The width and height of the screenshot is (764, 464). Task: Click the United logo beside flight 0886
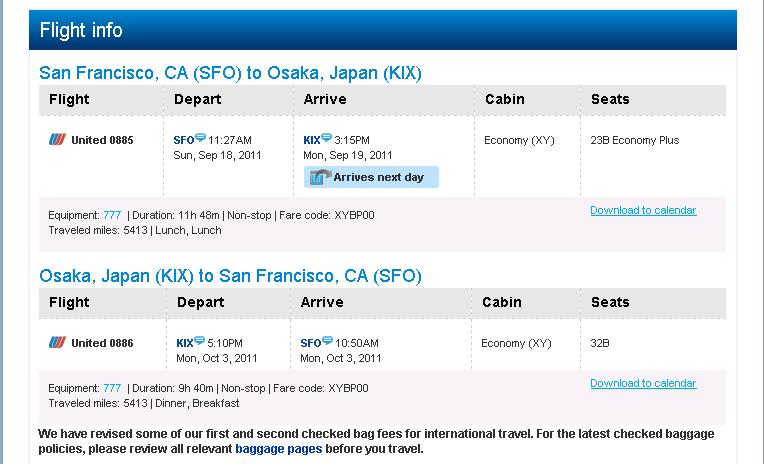point(57,343)
